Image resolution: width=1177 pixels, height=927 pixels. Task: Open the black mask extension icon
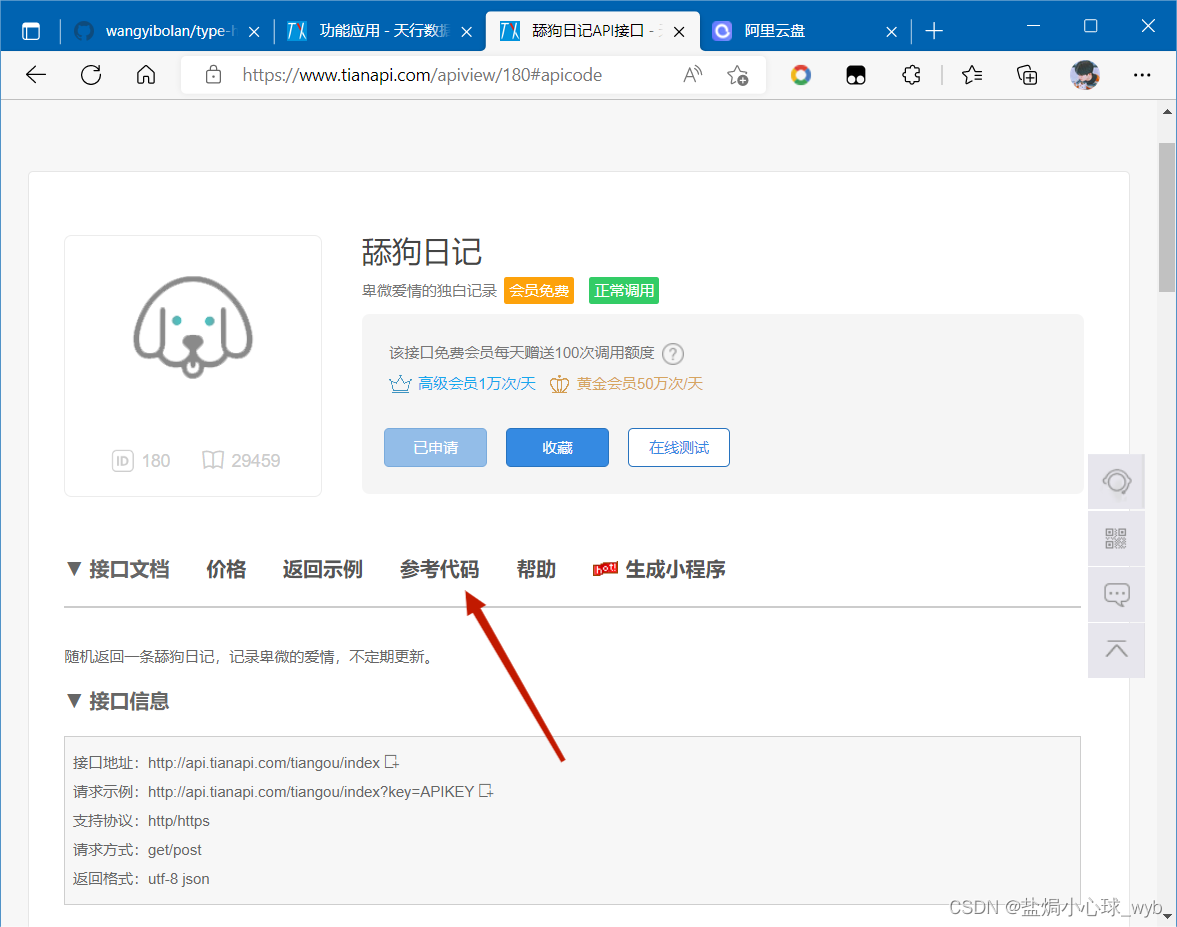pos(856,75)
